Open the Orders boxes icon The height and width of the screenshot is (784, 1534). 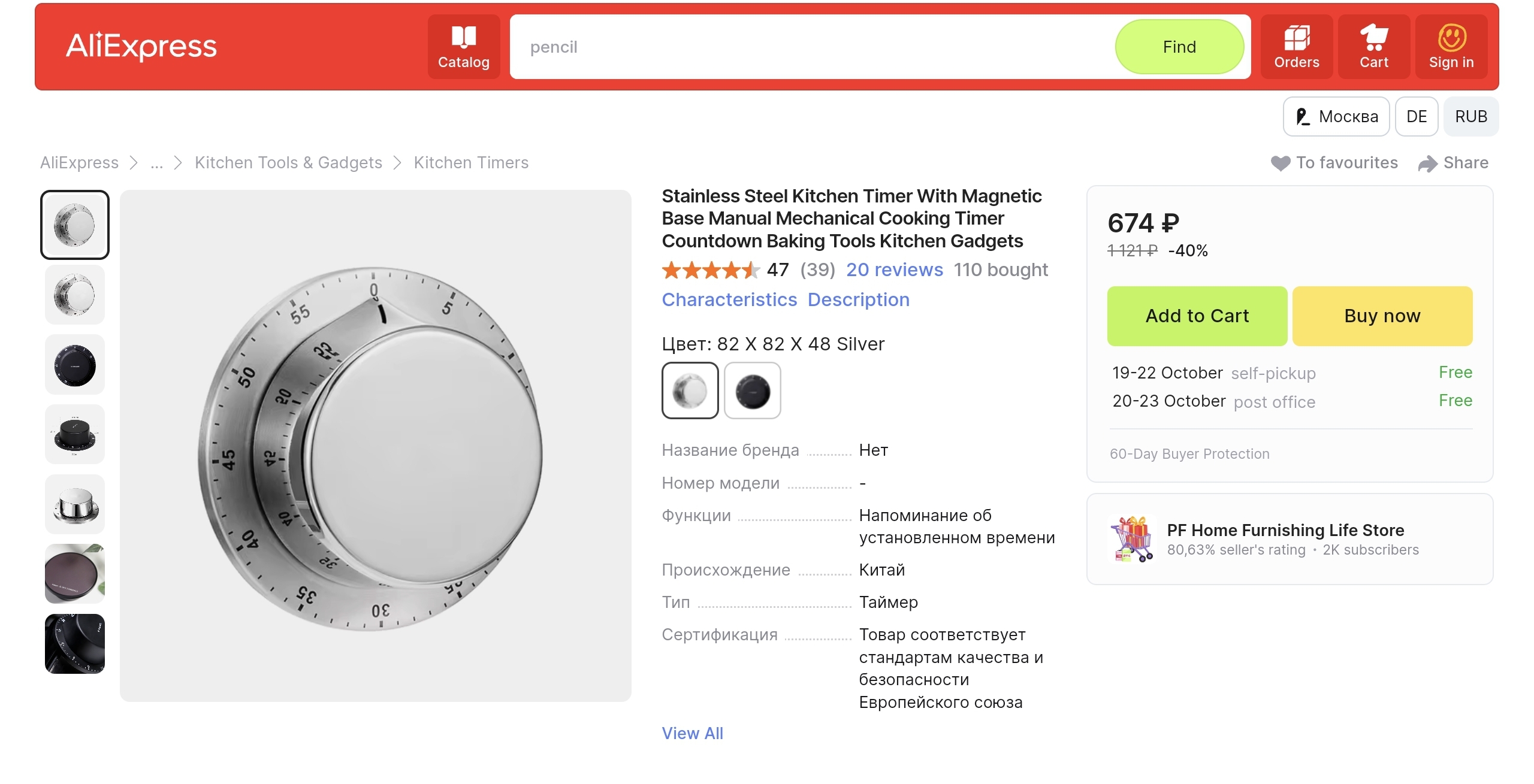pos(1296,37)
